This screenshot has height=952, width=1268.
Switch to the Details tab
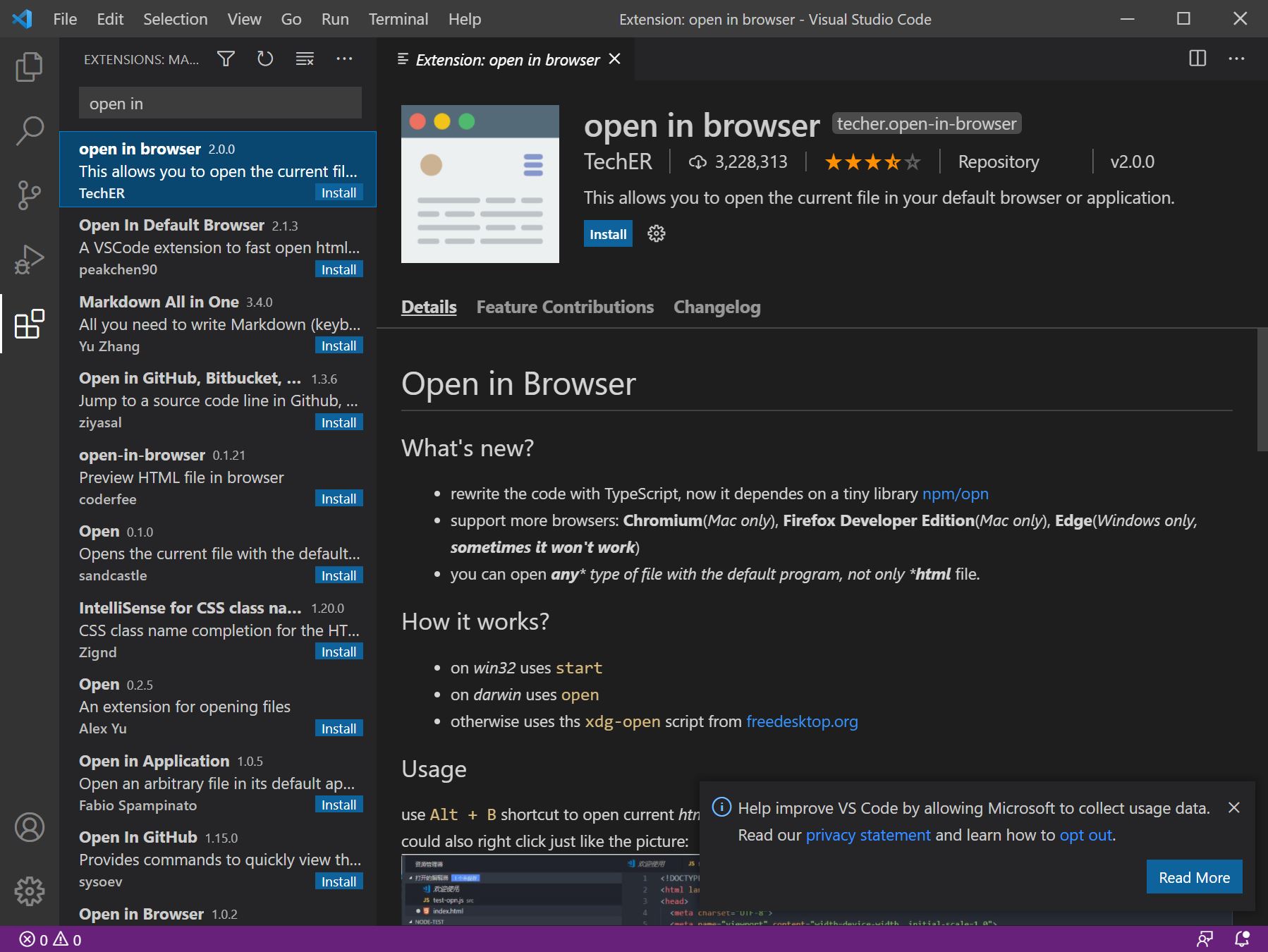point(429,307)
